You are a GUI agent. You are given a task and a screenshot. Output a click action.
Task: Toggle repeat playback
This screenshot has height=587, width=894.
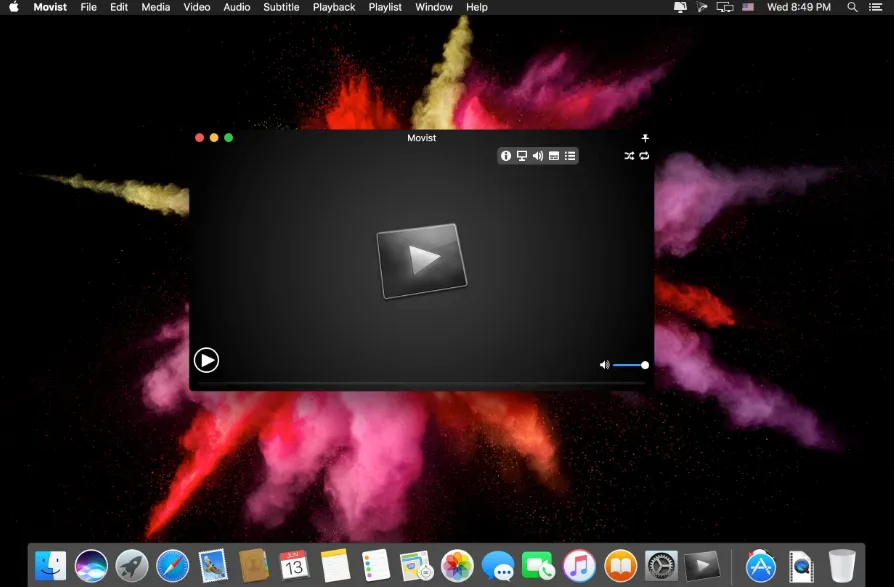tap(644, 156)
